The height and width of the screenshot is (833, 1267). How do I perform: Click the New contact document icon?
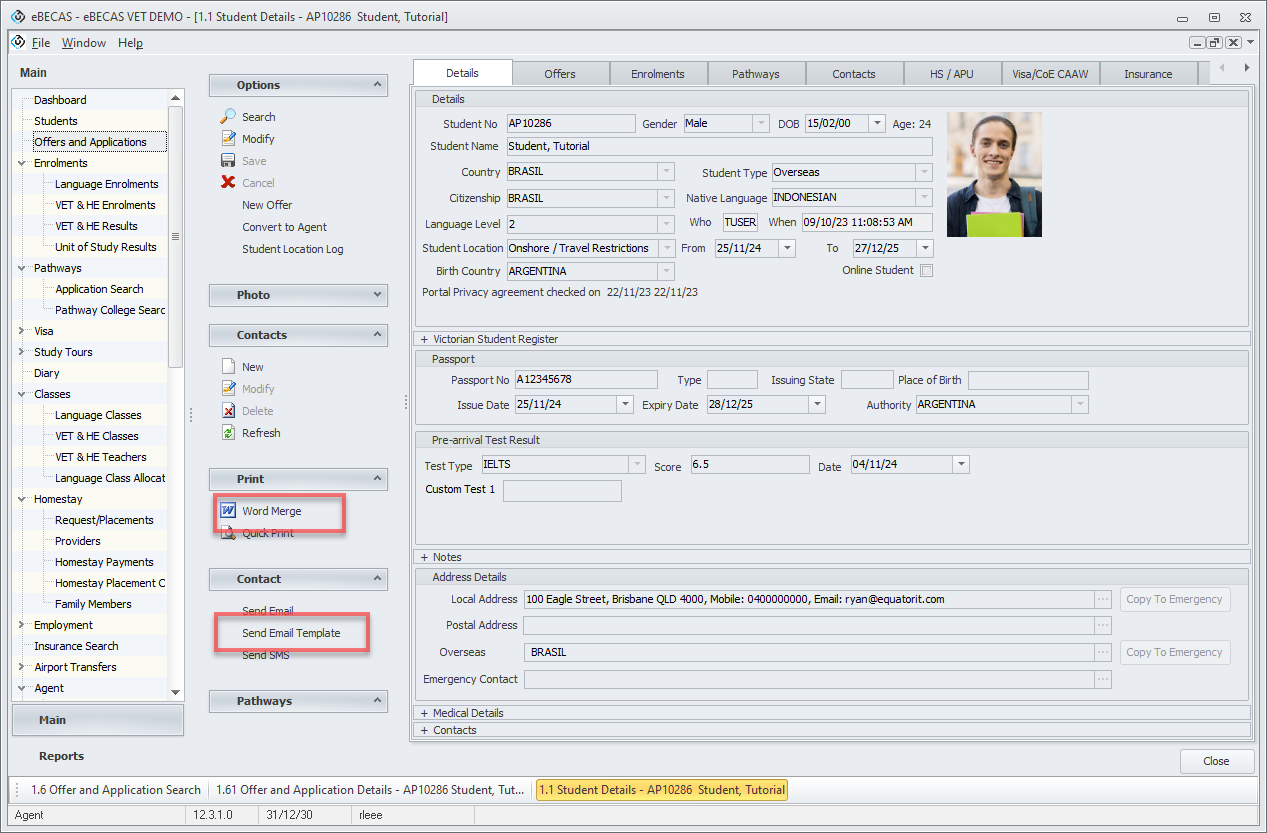pyautogui.click(x=228, y=367)
